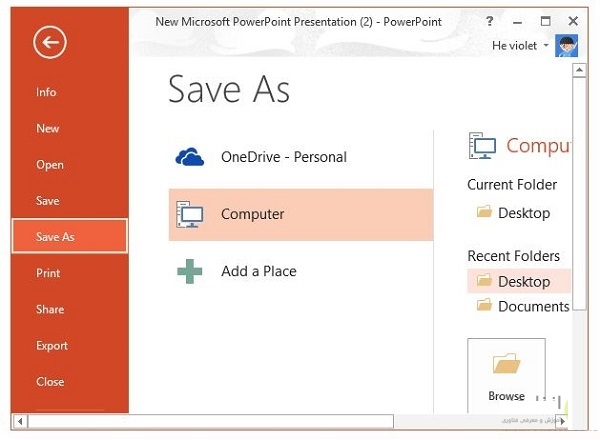Open the account dropdown beside He violet
The height and width of the screenshot is (440, 600).
[x=546, y=46]
